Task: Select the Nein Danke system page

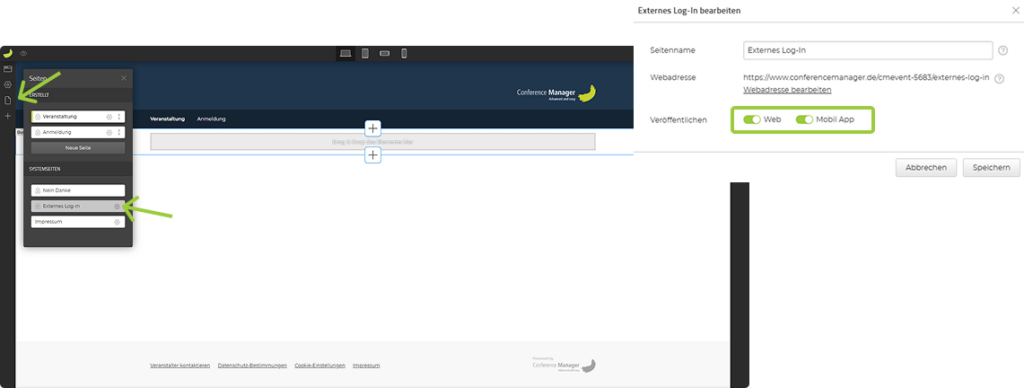Action: tap(78, 190)
